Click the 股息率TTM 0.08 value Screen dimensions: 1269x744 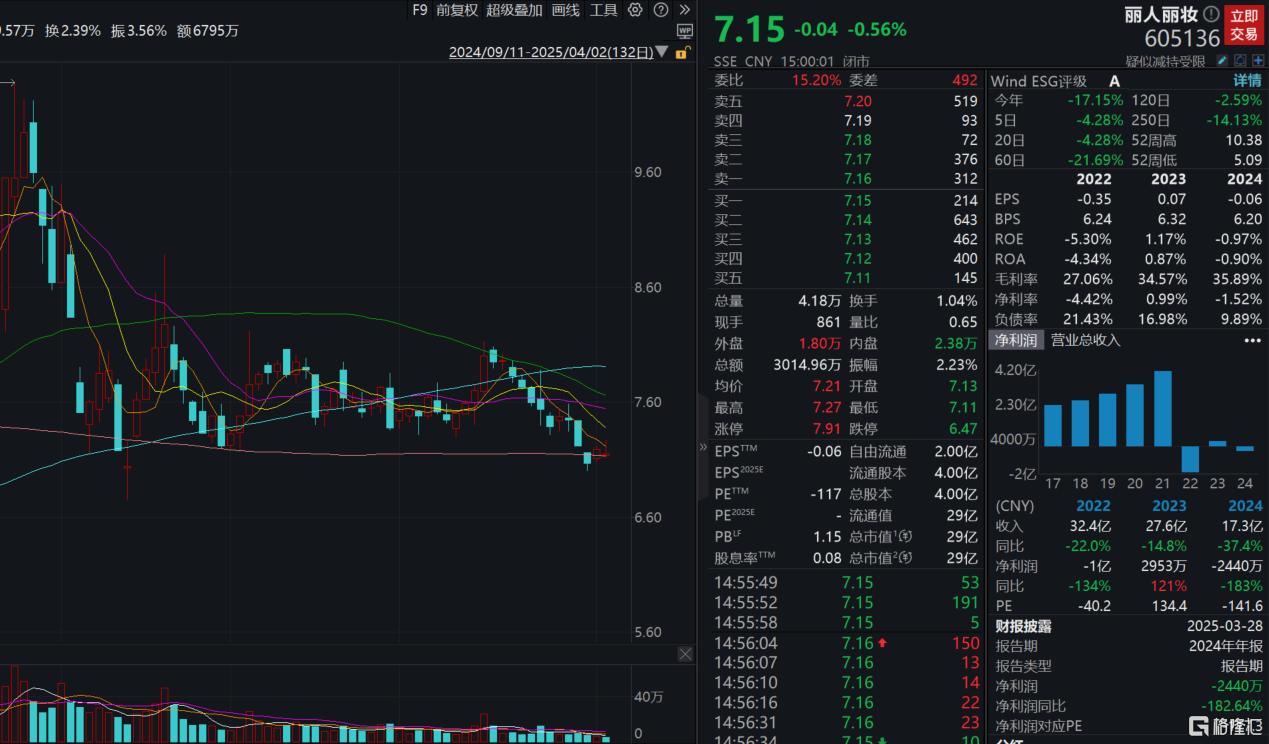827,558
